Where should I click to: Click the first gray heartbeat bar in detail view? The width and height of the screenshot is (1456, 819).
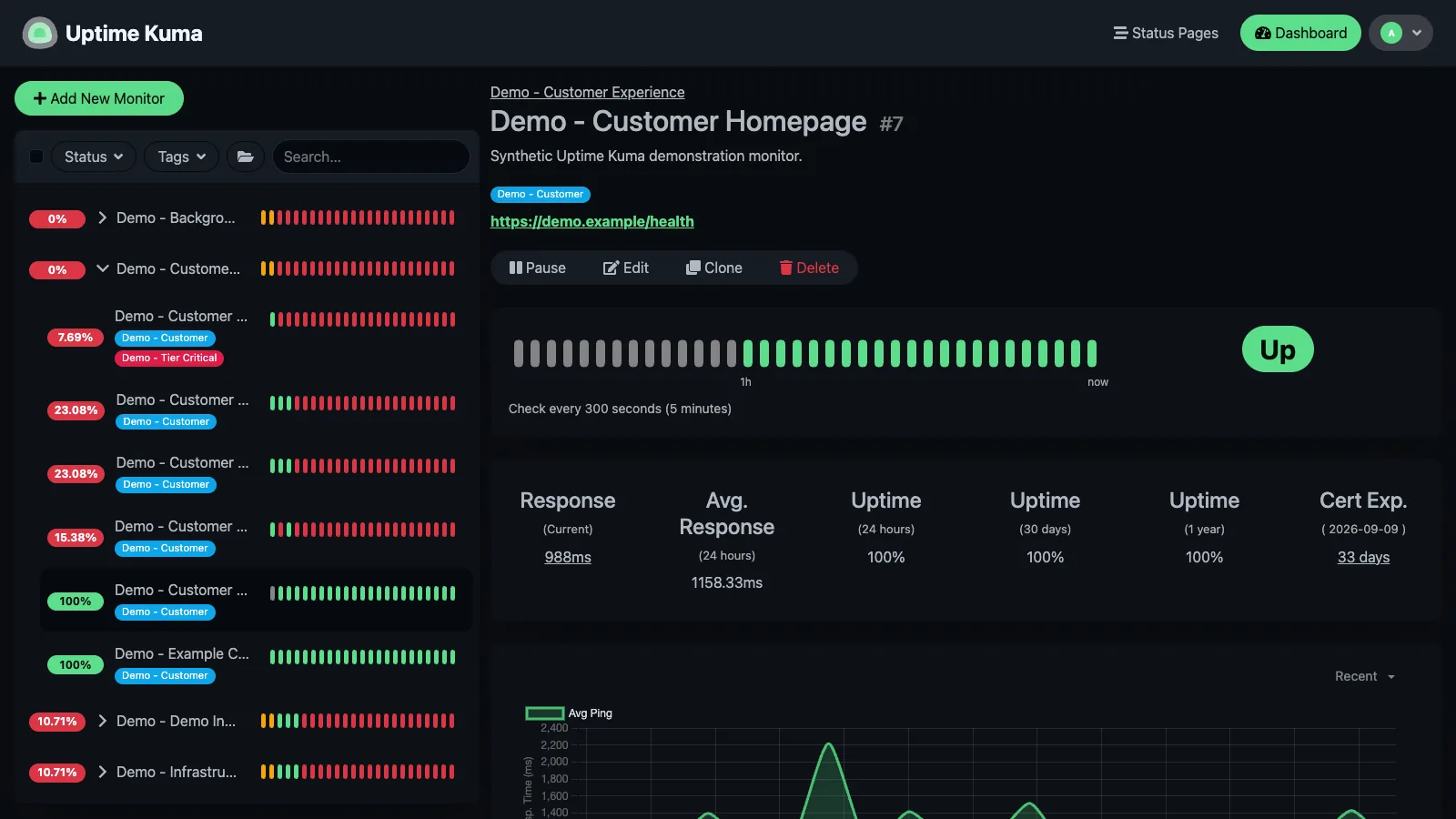click(519, 353)
